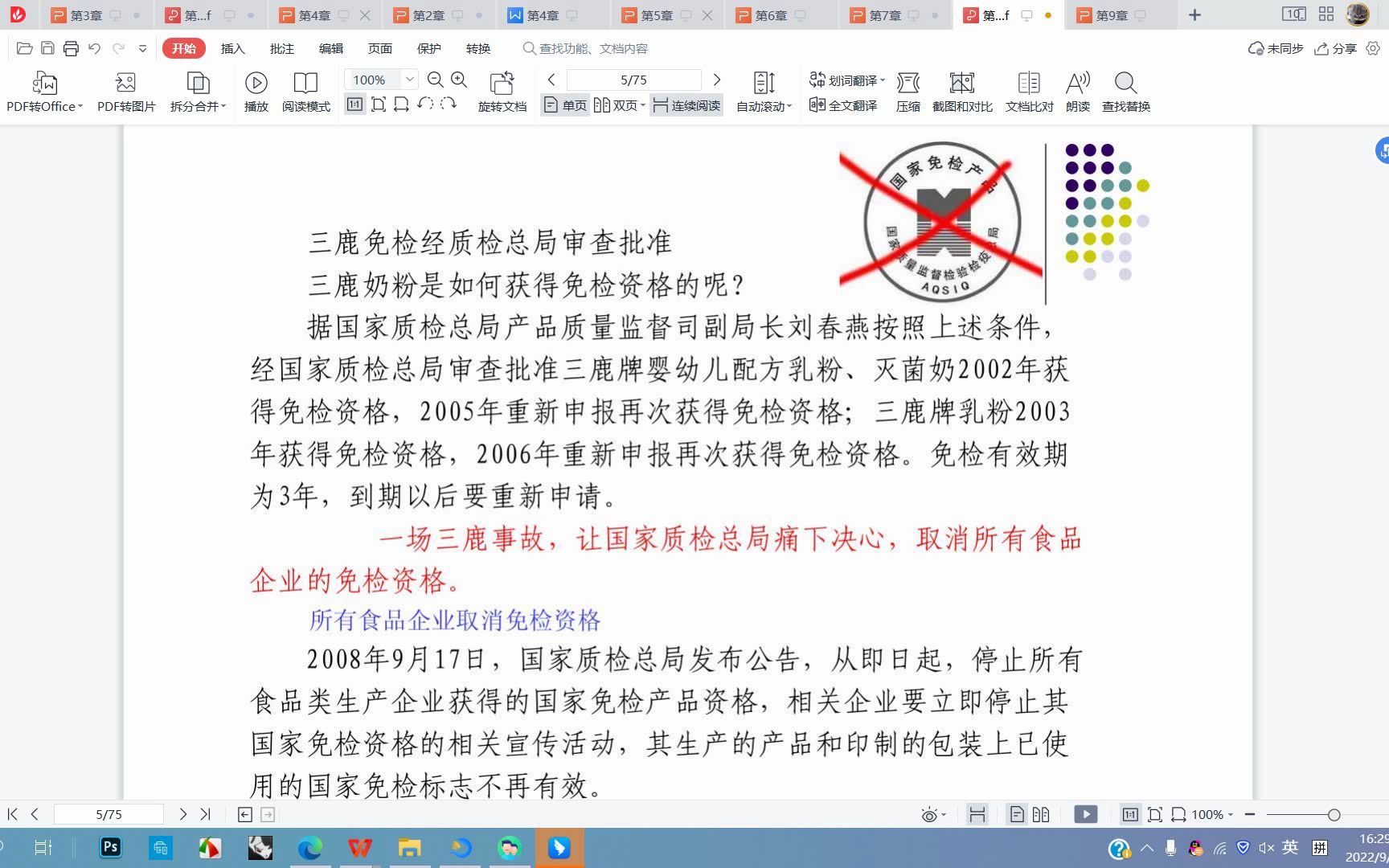
Task: Expand the 拆分合并 dropdown arrow
Action: pos(223,106)
